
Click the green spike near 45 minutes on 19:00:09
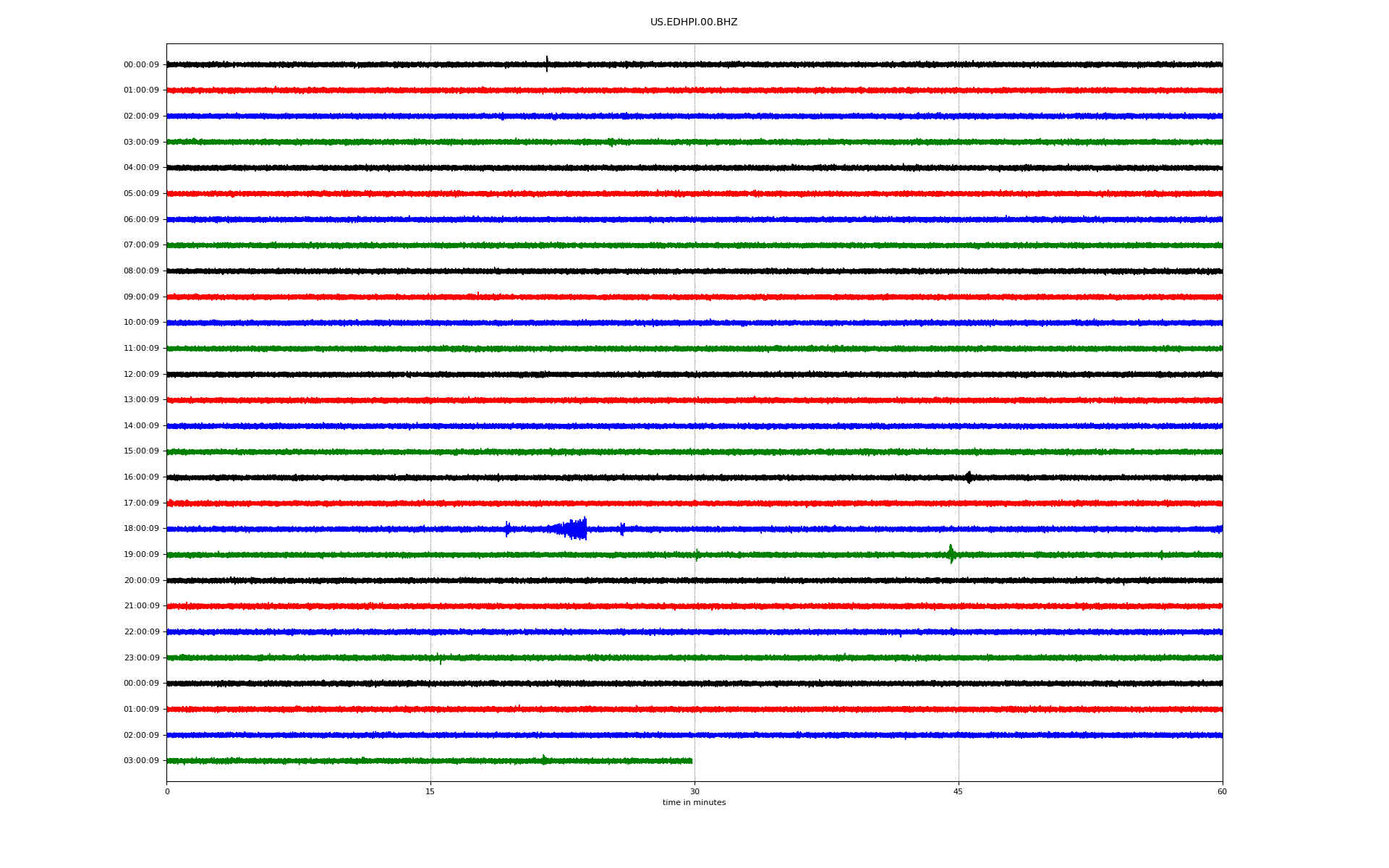click(951, 554)
